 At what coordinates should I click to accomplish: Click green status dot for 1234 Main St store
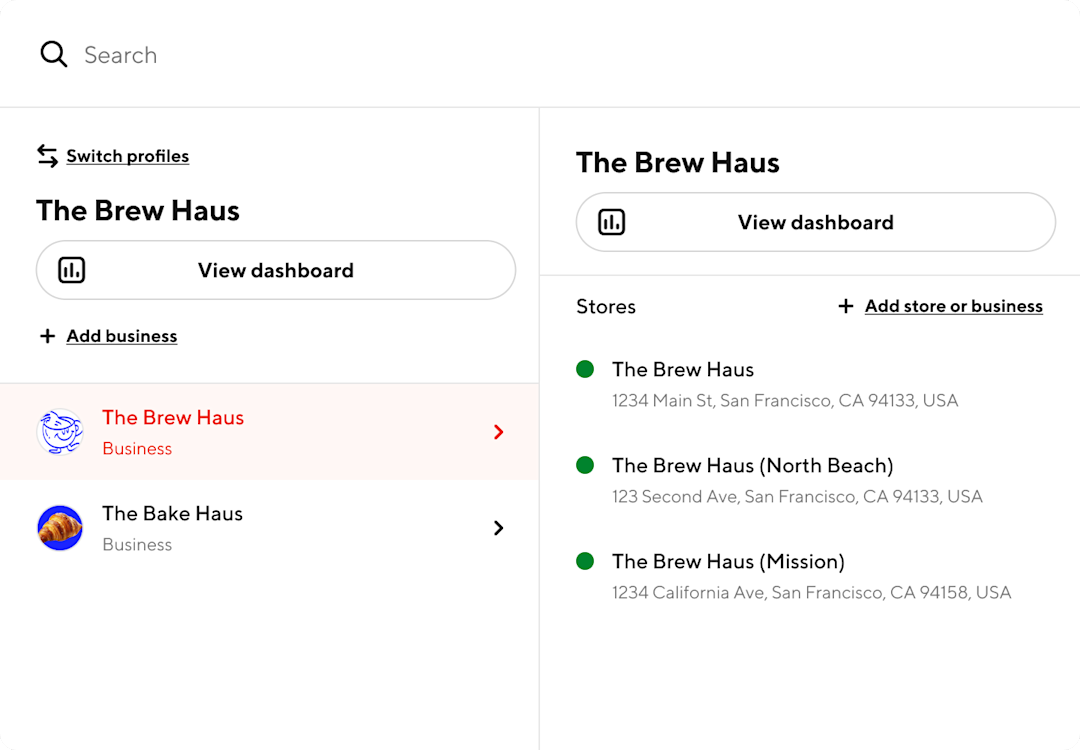tap(585, 369)
